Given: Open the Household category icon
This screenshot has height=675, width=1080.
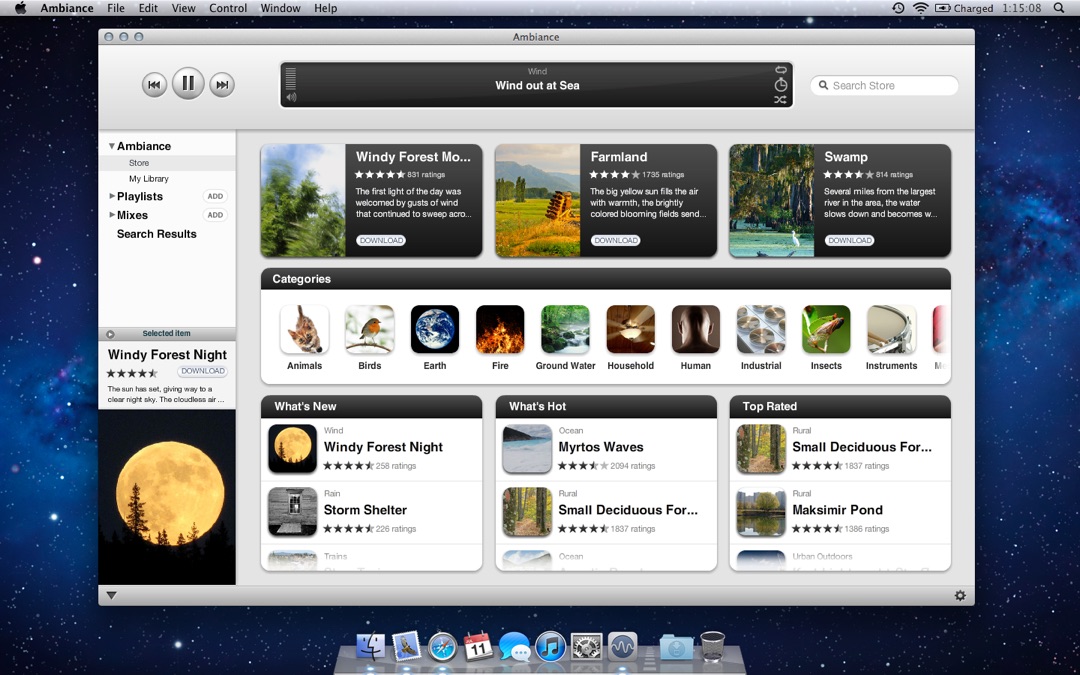Looking at the screenshot, I should coord(630,329).
